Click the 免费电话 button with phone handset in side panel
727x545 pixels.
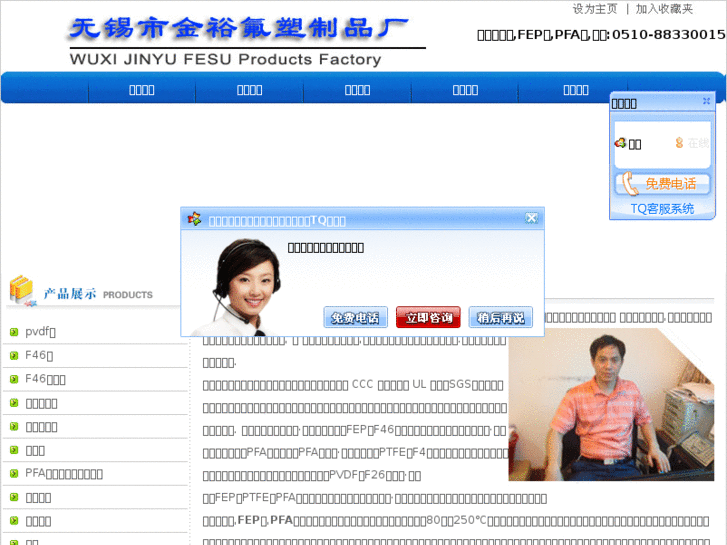click(x=663, y=184)
